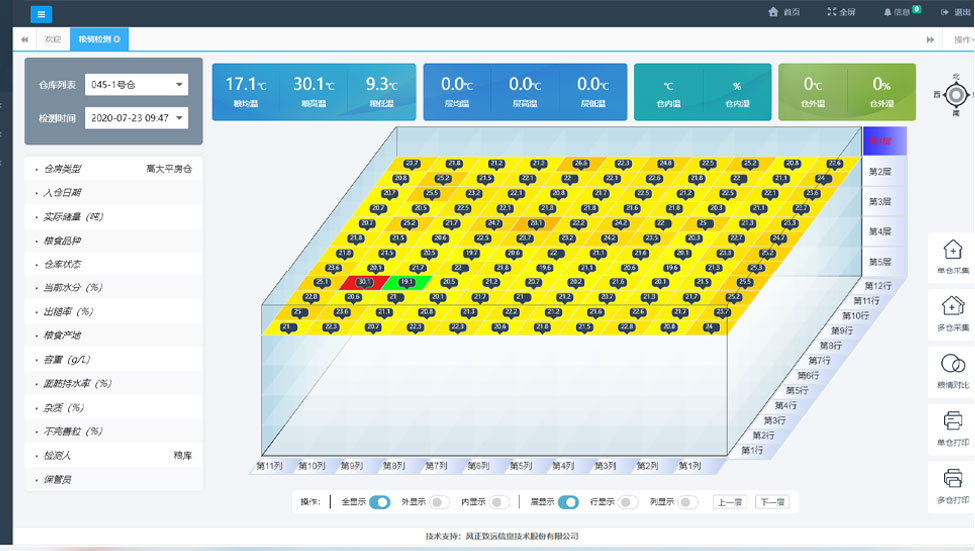Select 第11行 row label
The width and height of the screenshot is (975, 551).
click(x=866, y=301)
